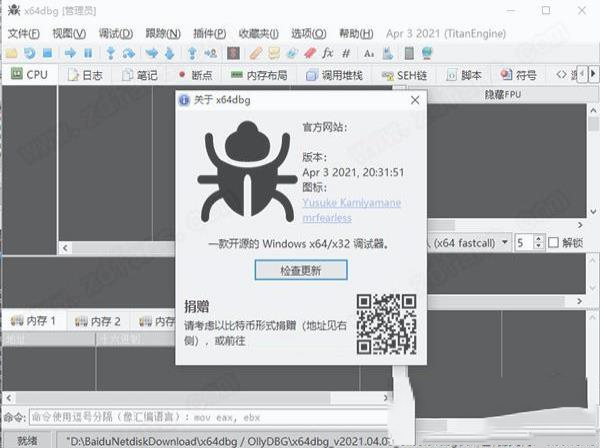
Task: Click the 就绪 status label
Action: pyautogui.click(x=28, y=441)
